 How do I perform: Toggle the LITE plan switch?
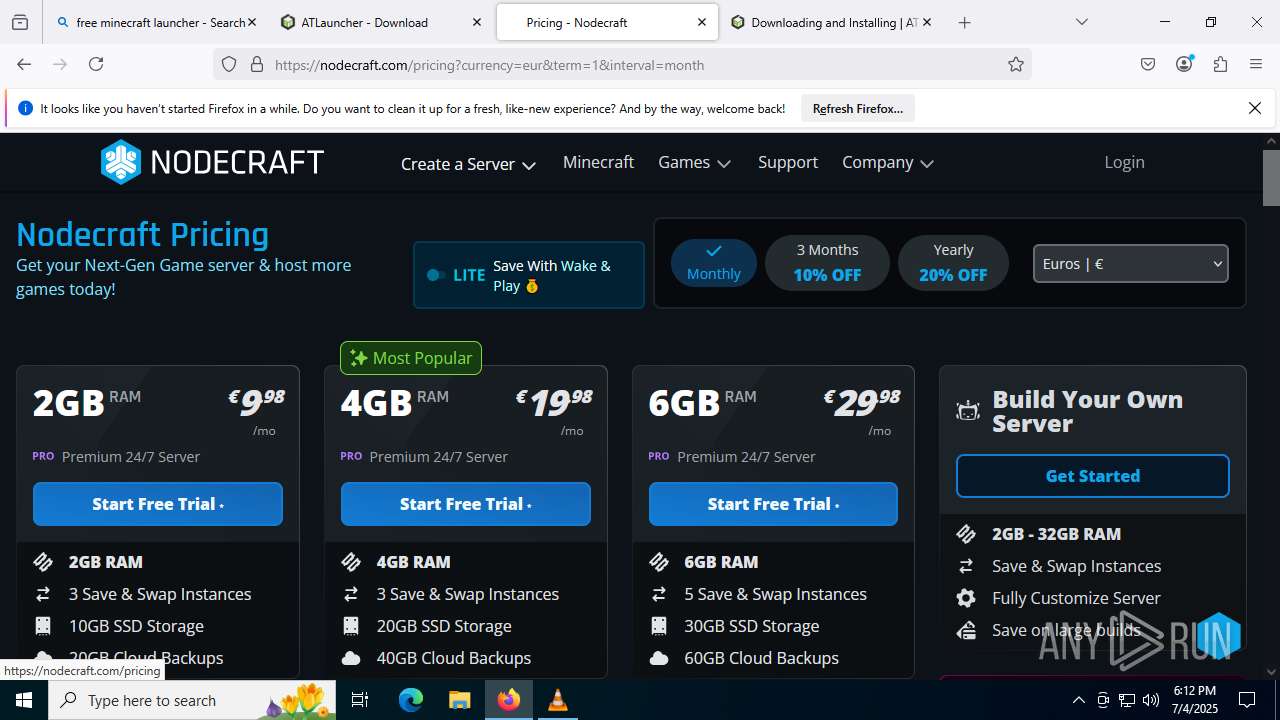436,275
